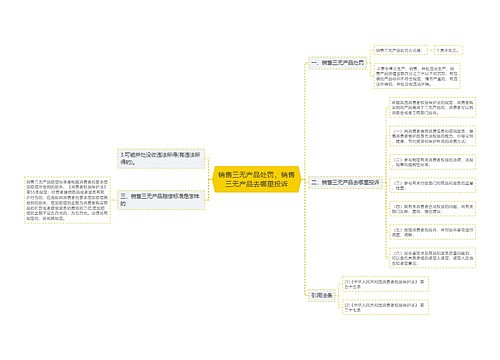Viewport: 500px width, 360px height.
Task: Select node '二、销售三无产品去哪里投诉'
Action: point(345,182)
